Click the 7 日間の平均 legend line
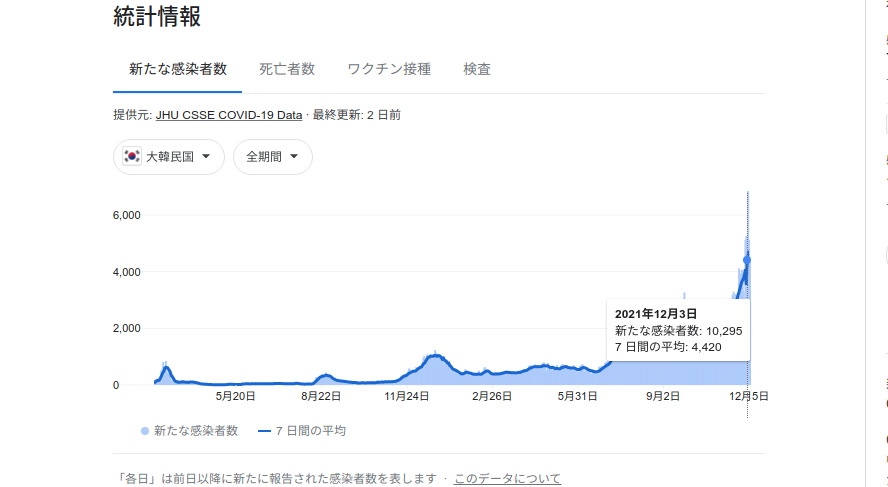The width and height of the screenshot is (888, 487). click(264, 432)
